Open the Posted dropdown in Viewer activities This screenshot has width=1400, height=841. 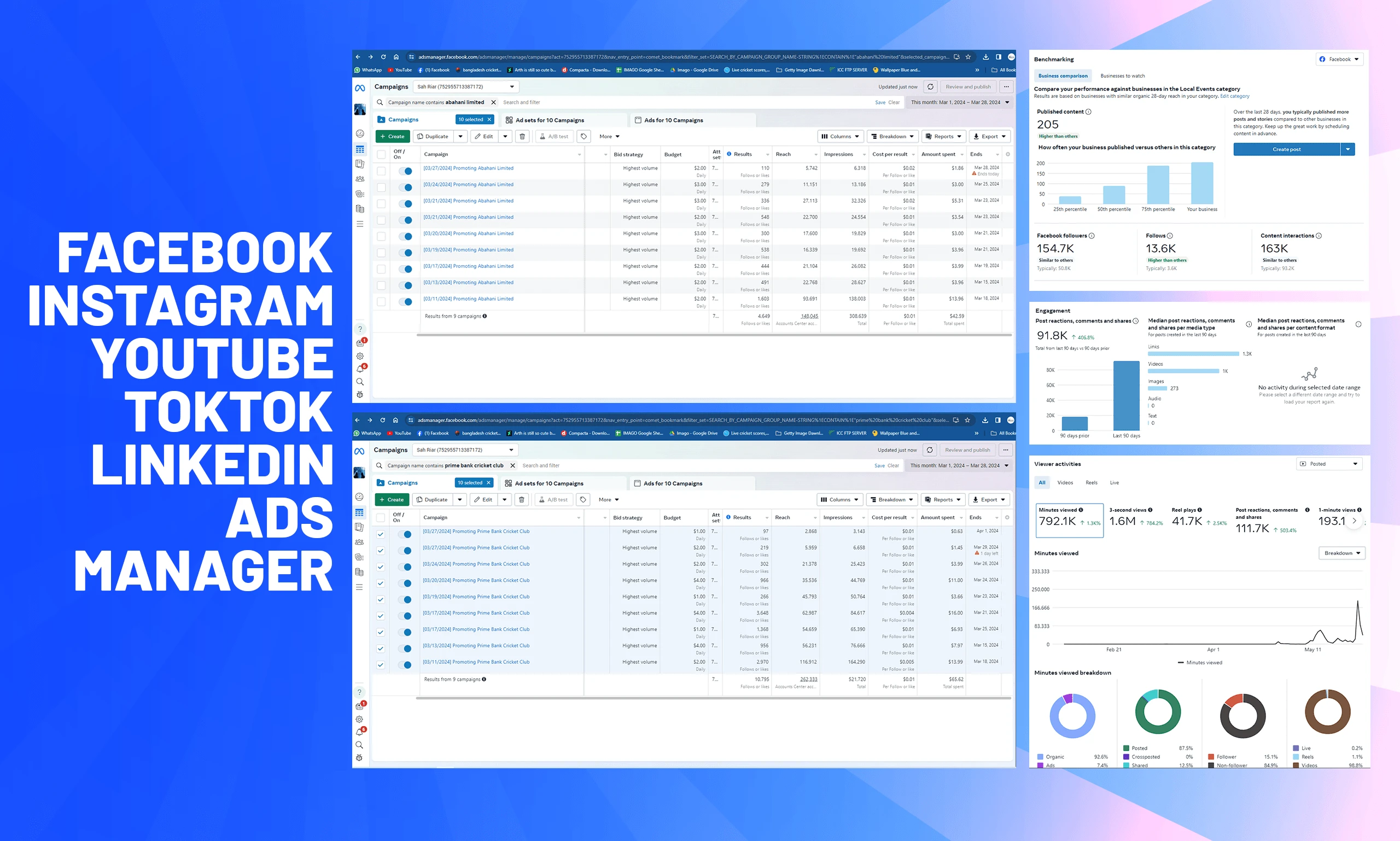tap(1329, 464)
